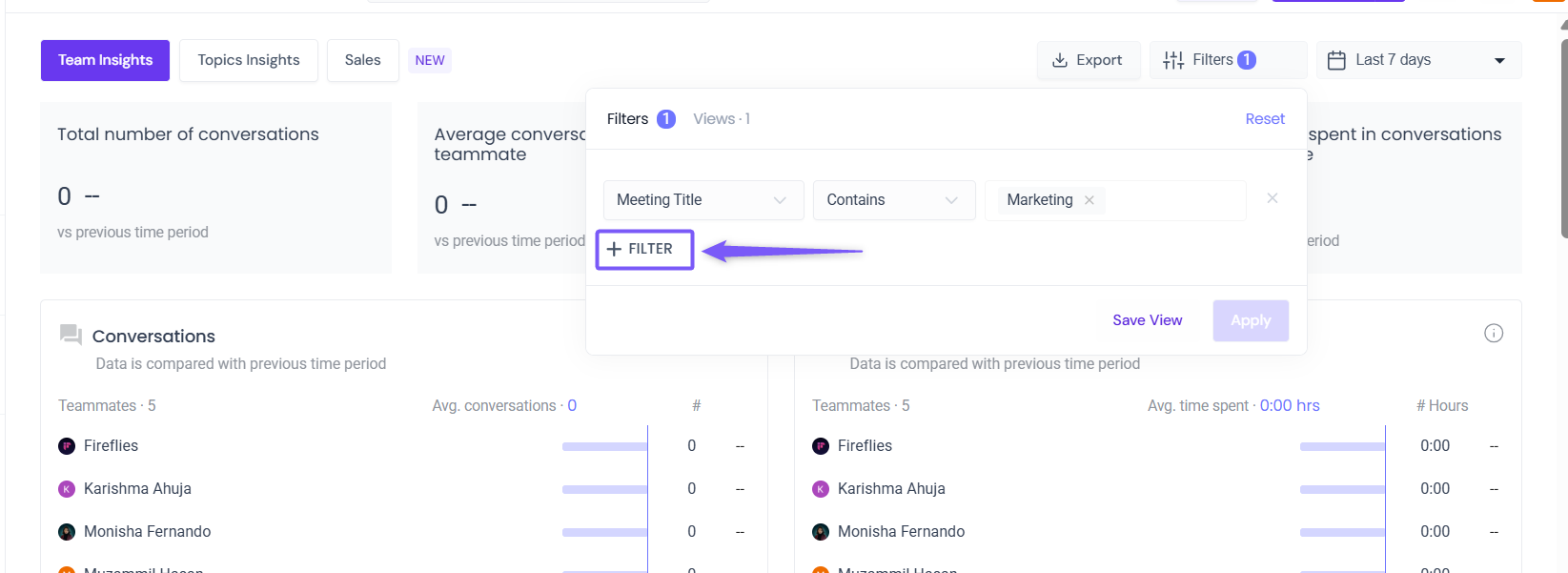Add a new filter with + FILTER
The image size is (1568, 573).
tap(644, 250)
